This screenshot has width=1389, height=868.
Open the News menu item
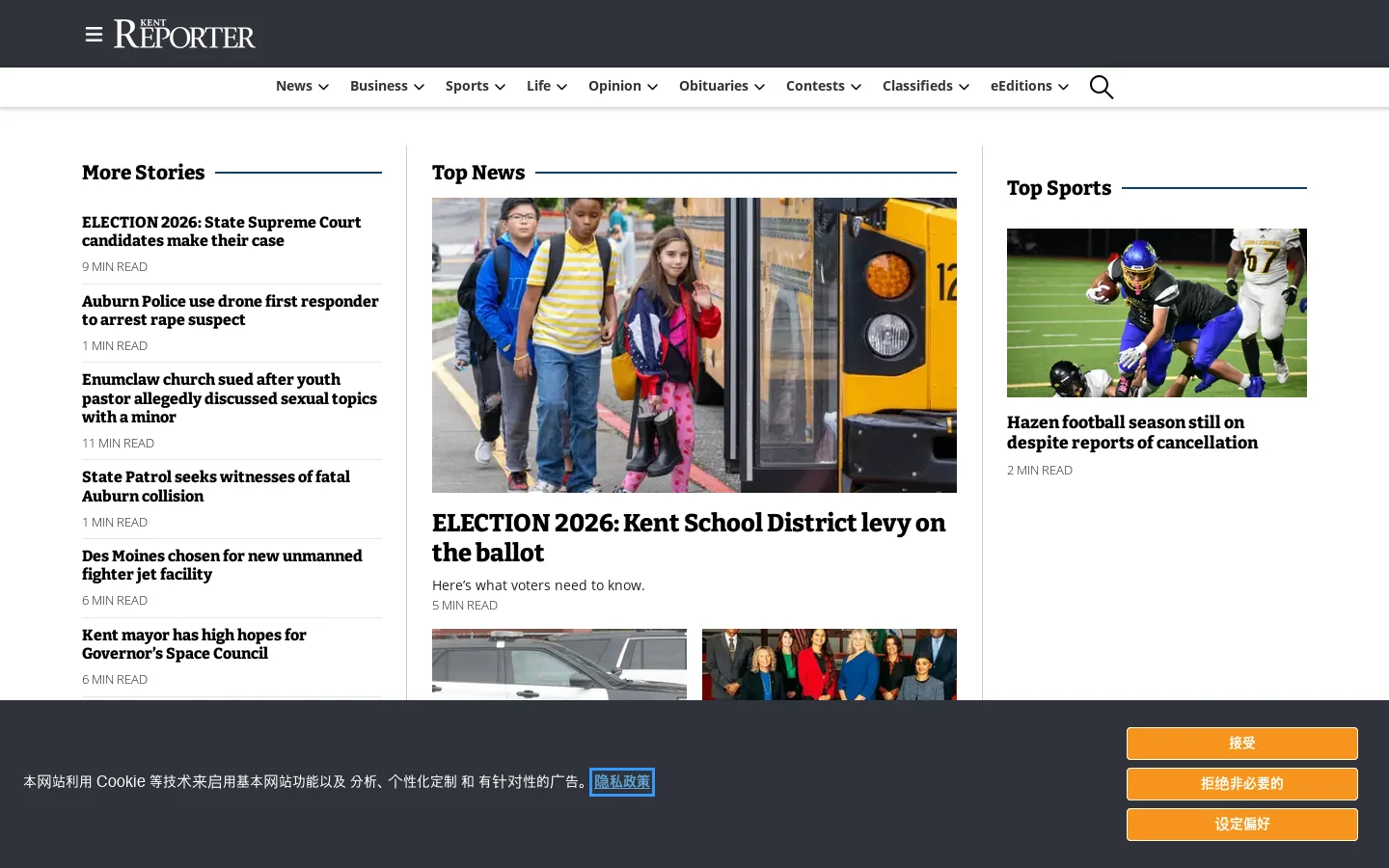pyautogui.click(x=294, y=86)
